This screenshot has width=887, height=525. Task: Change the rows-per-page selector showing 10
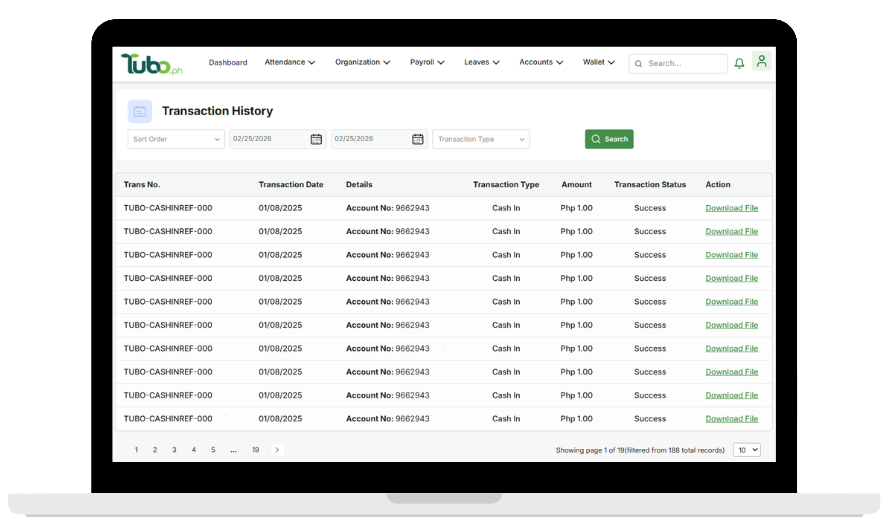pyautogui.click(x=746, y=450)
